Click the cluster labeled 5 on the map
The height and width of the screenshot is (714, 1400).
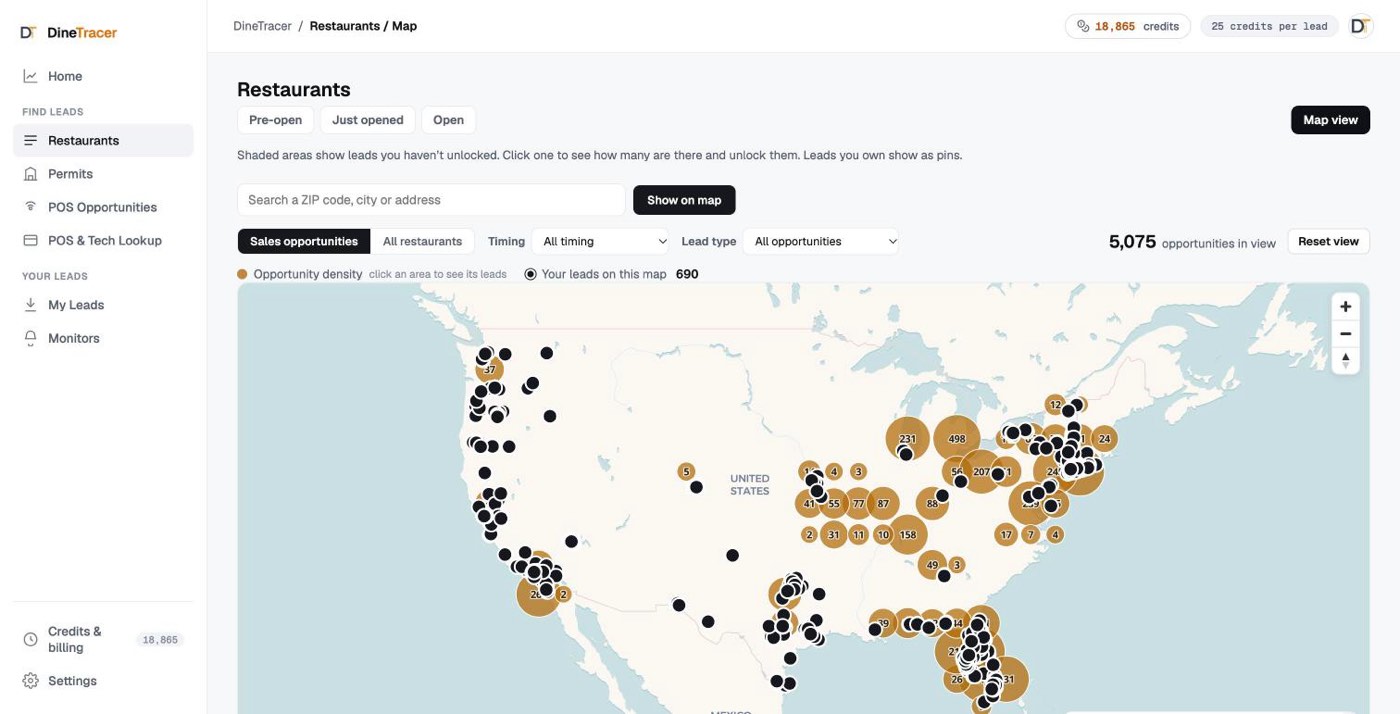[685, 472]
